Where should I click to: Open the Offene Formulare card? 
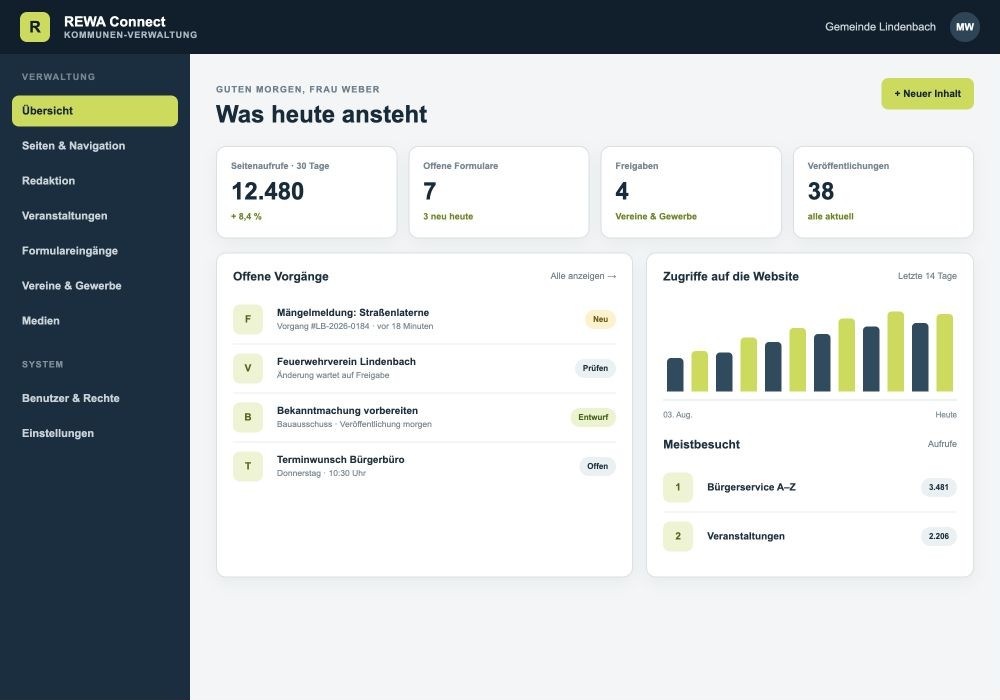499,192
